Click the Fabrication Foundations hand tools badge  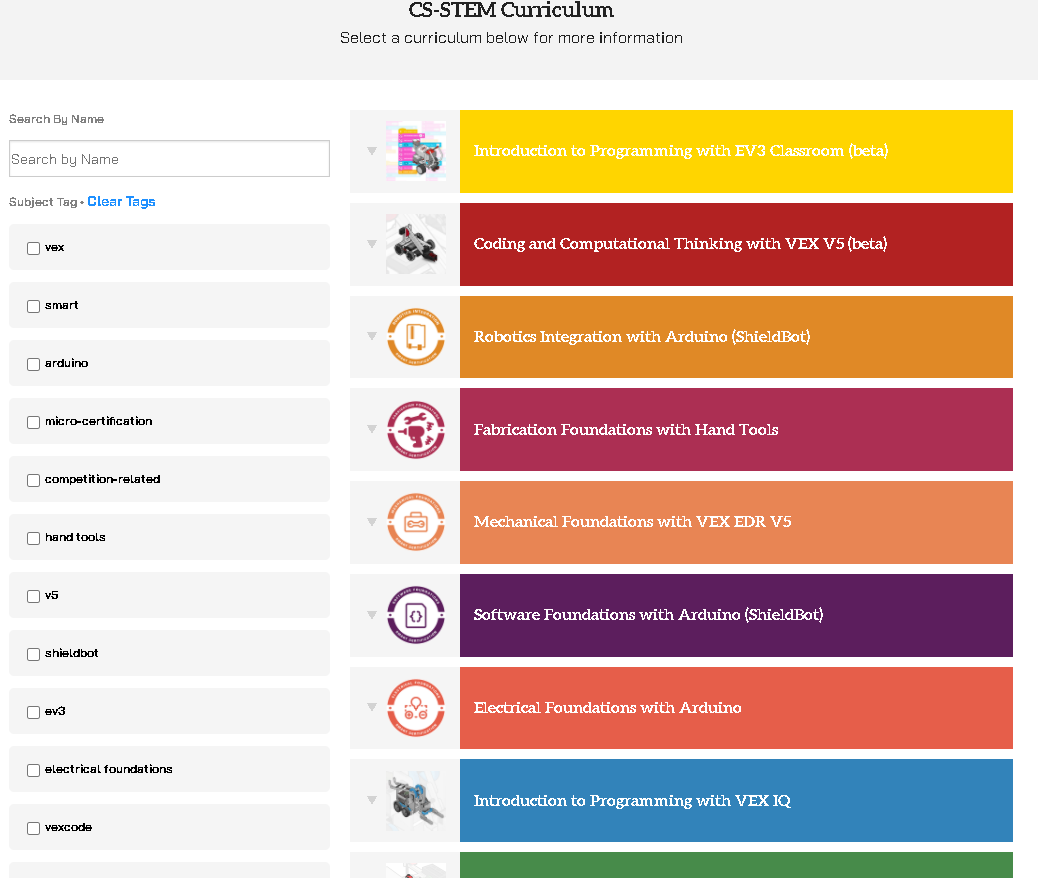pos(416,430)
